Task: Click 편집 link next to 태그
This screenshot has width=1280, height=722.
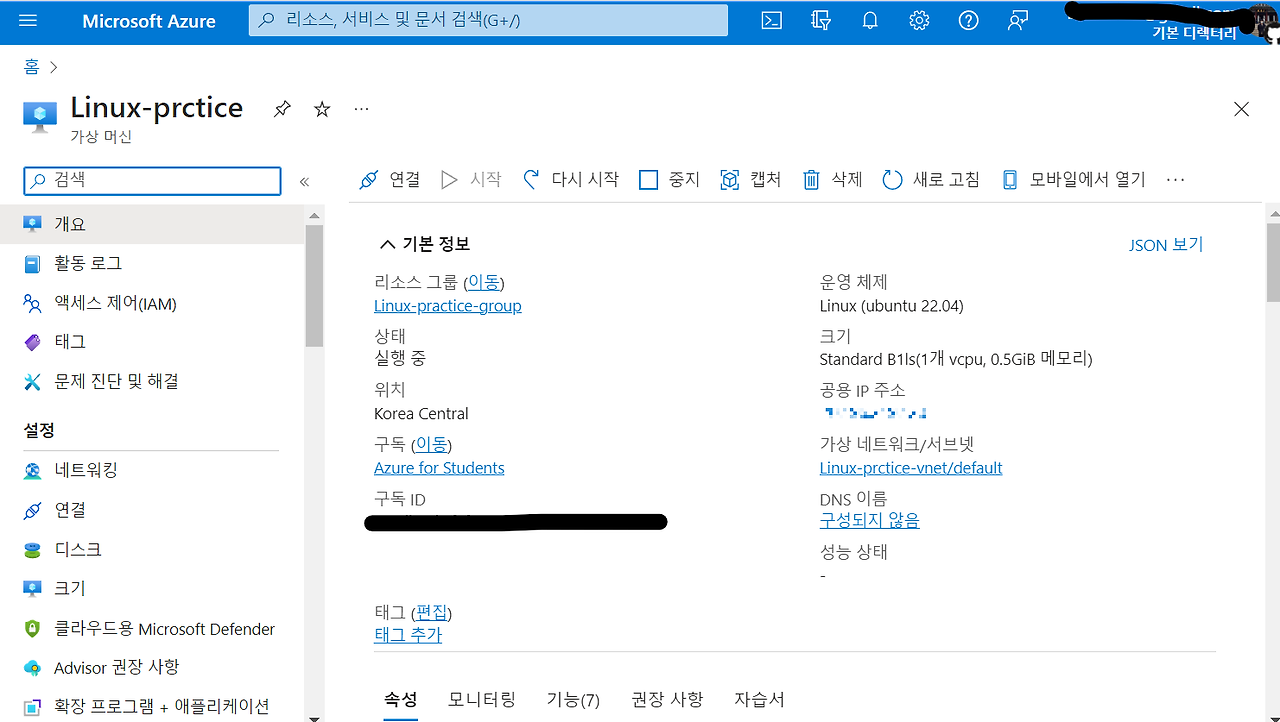Action: tap(432, 612)
